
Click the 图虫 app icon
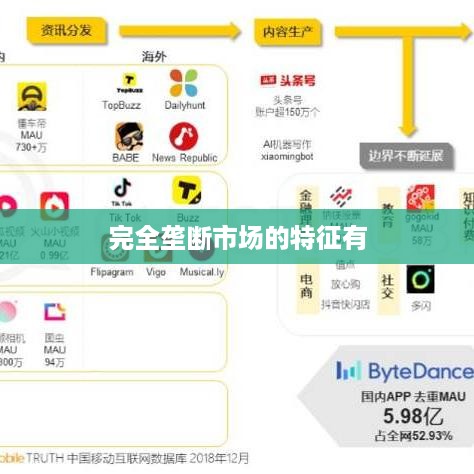pyautogui.click(x=55, y=312)
